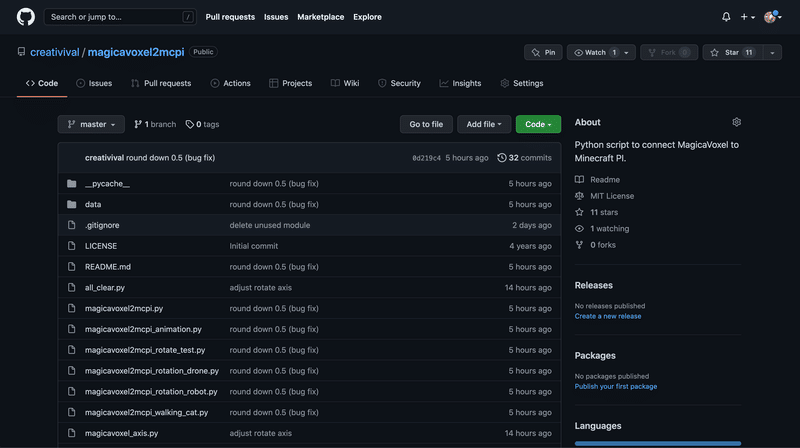Click the file icon beside all_clear.py
The width and height of the screenshot is (800, 448).
click(71, 287)
